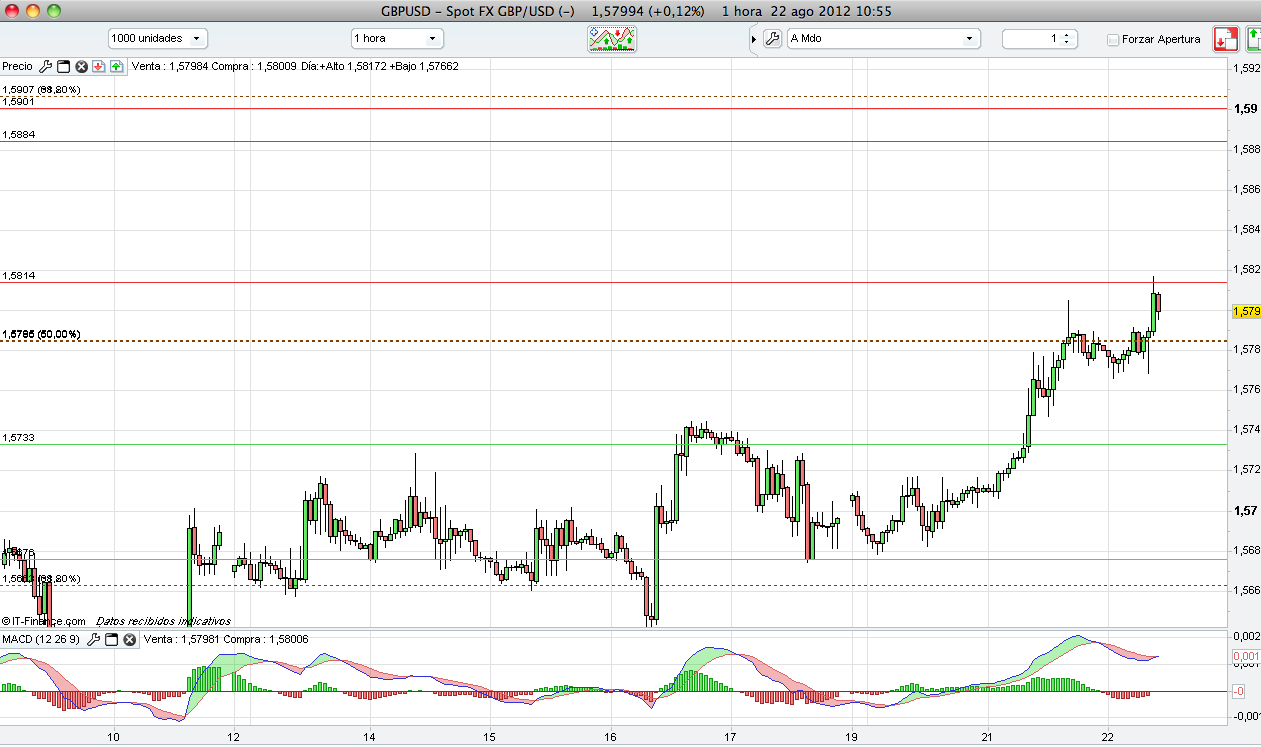Select the 1,5814 resistance line label
Viewport: 1261px width, 747px height.
[x=18, y=275]
